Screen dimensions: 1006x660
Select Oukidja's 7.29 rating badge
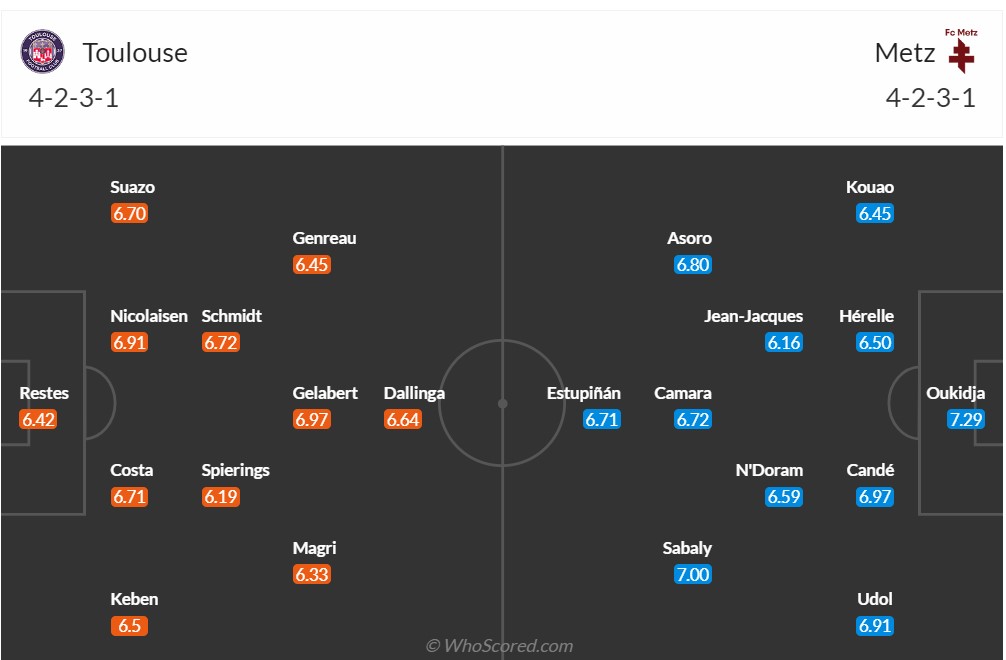coord(966,420)
